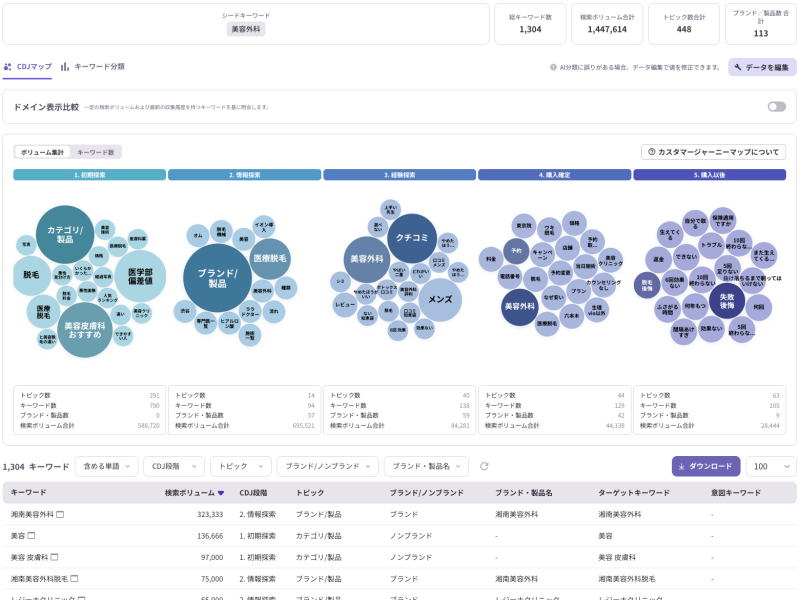Click the 1. 初期探索 stage color bar
The height and width of the screenshot is (600, 800).
(89, 174)
